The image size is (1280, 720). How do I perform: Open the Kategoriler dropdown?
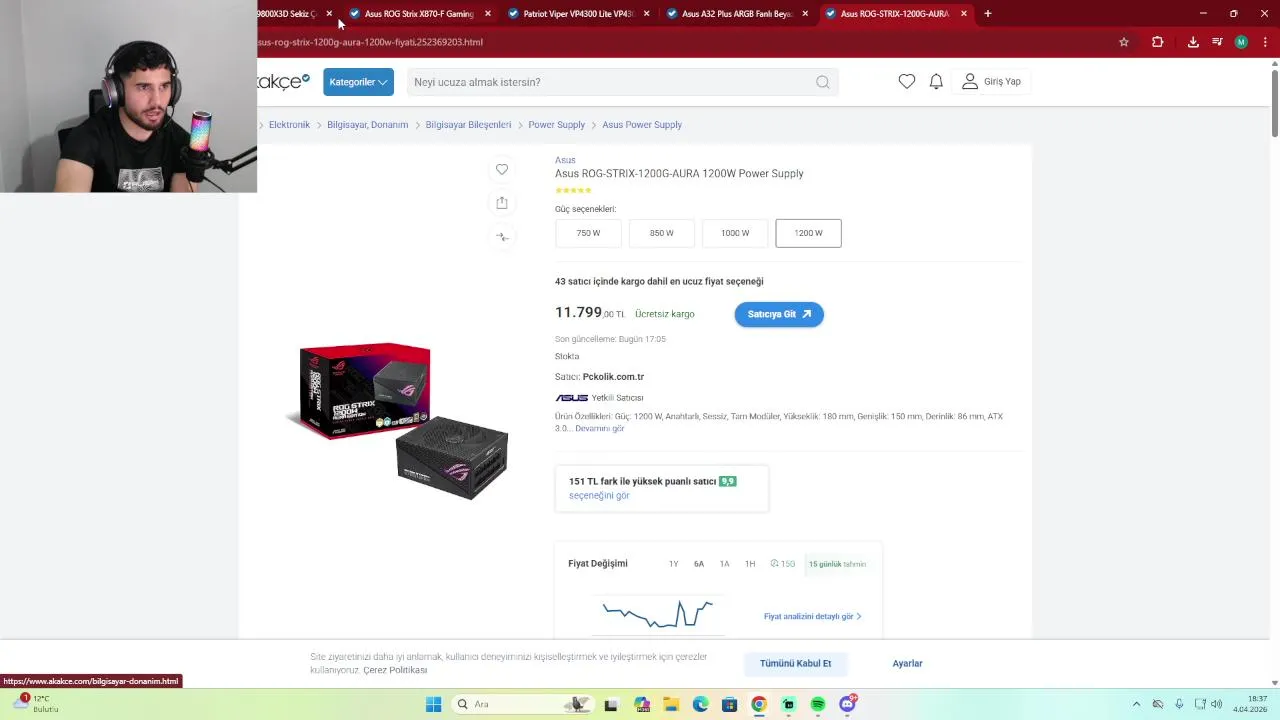pos(358,82)
